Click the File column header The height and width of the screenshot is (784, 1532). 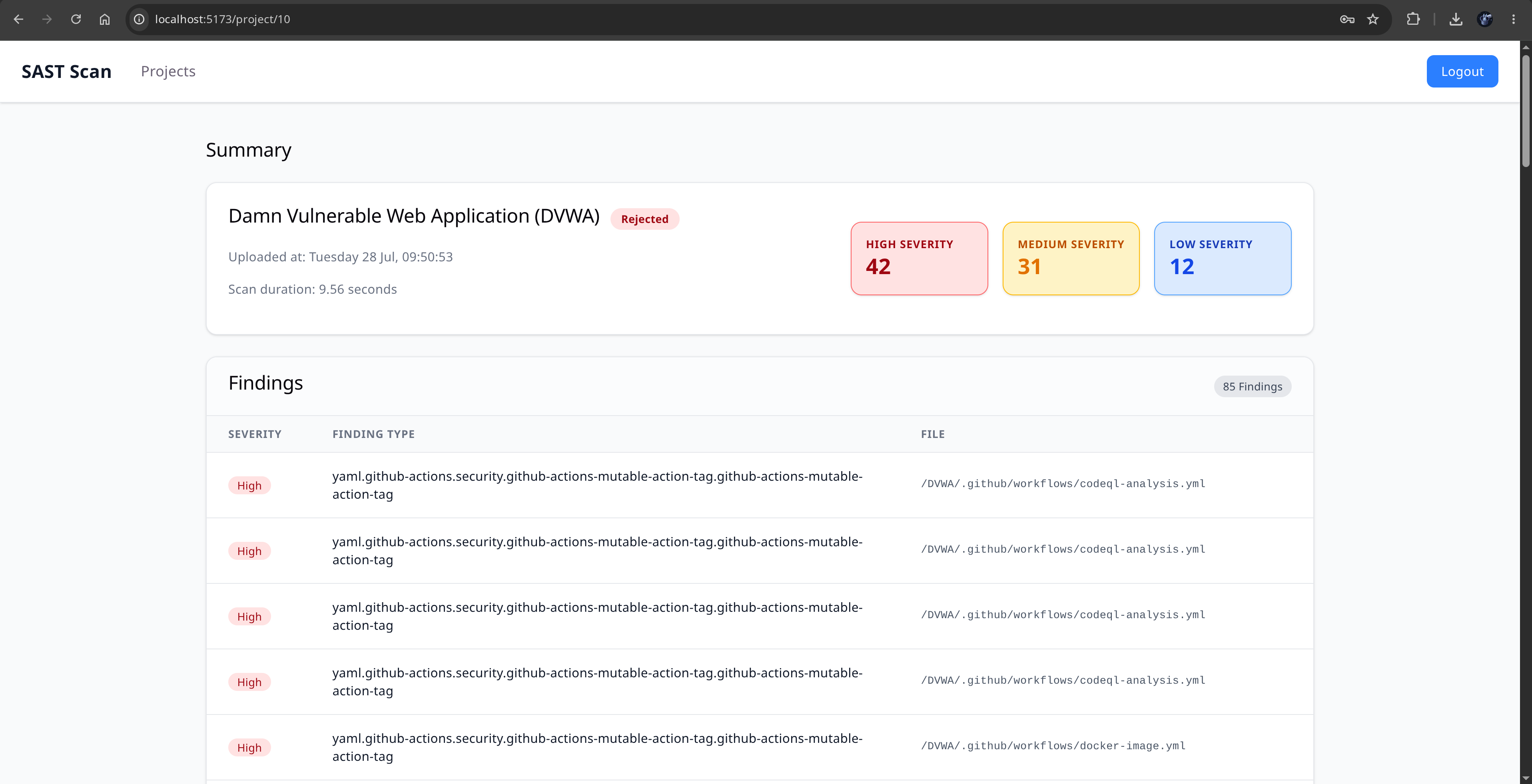(933, 434)
